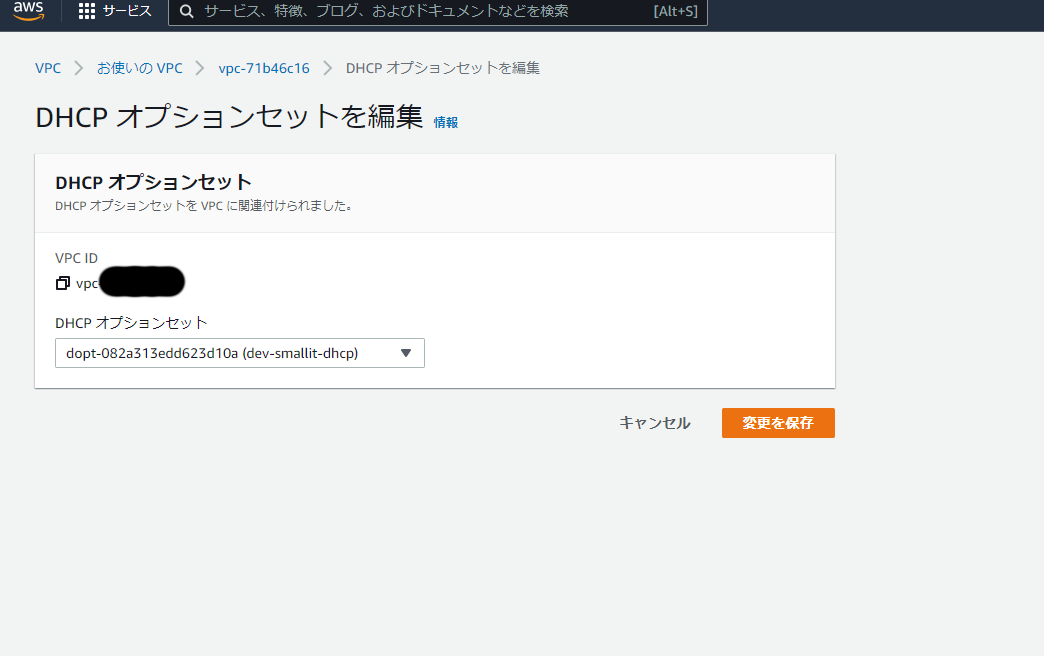1044x656 pixels.
Task: Click the chevron after vpc-71b46c16 breadcrumb
Action: click(328, 68)
